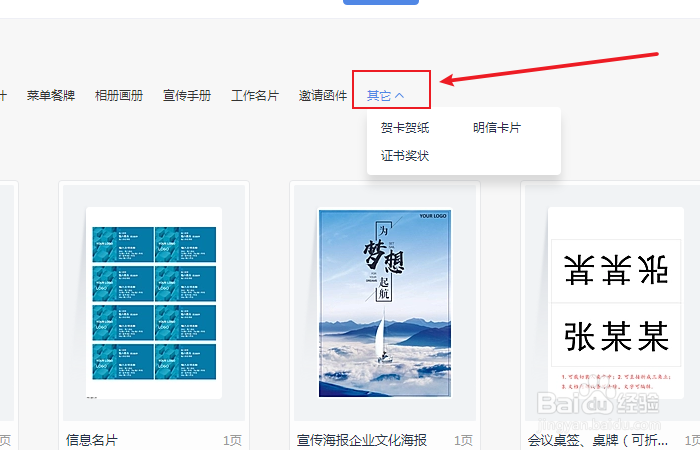Screen dimensions: 700x450
Task: Click the 宣传海报企业文化海报 template title
Action: 362,440
